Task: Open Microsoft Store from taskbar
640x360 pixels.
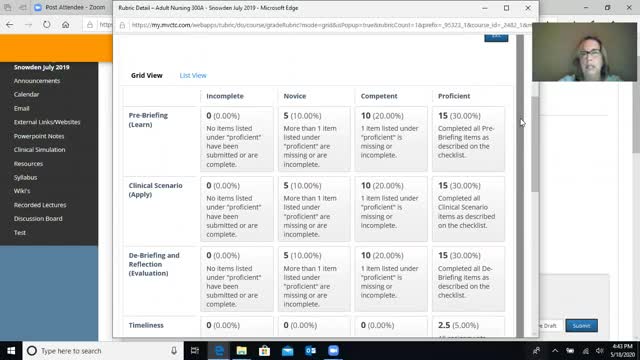Action: pos(264,351)
